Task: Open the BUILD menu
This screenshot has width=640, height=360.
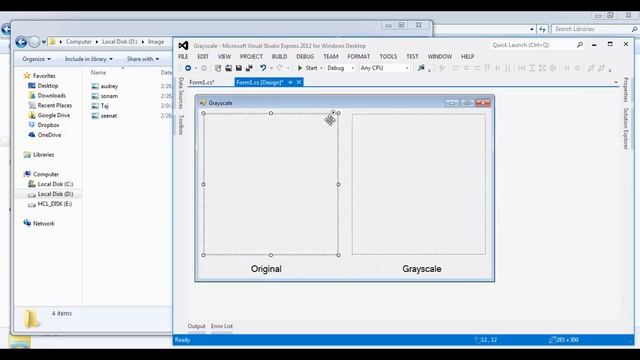Action: pos(280,56)
